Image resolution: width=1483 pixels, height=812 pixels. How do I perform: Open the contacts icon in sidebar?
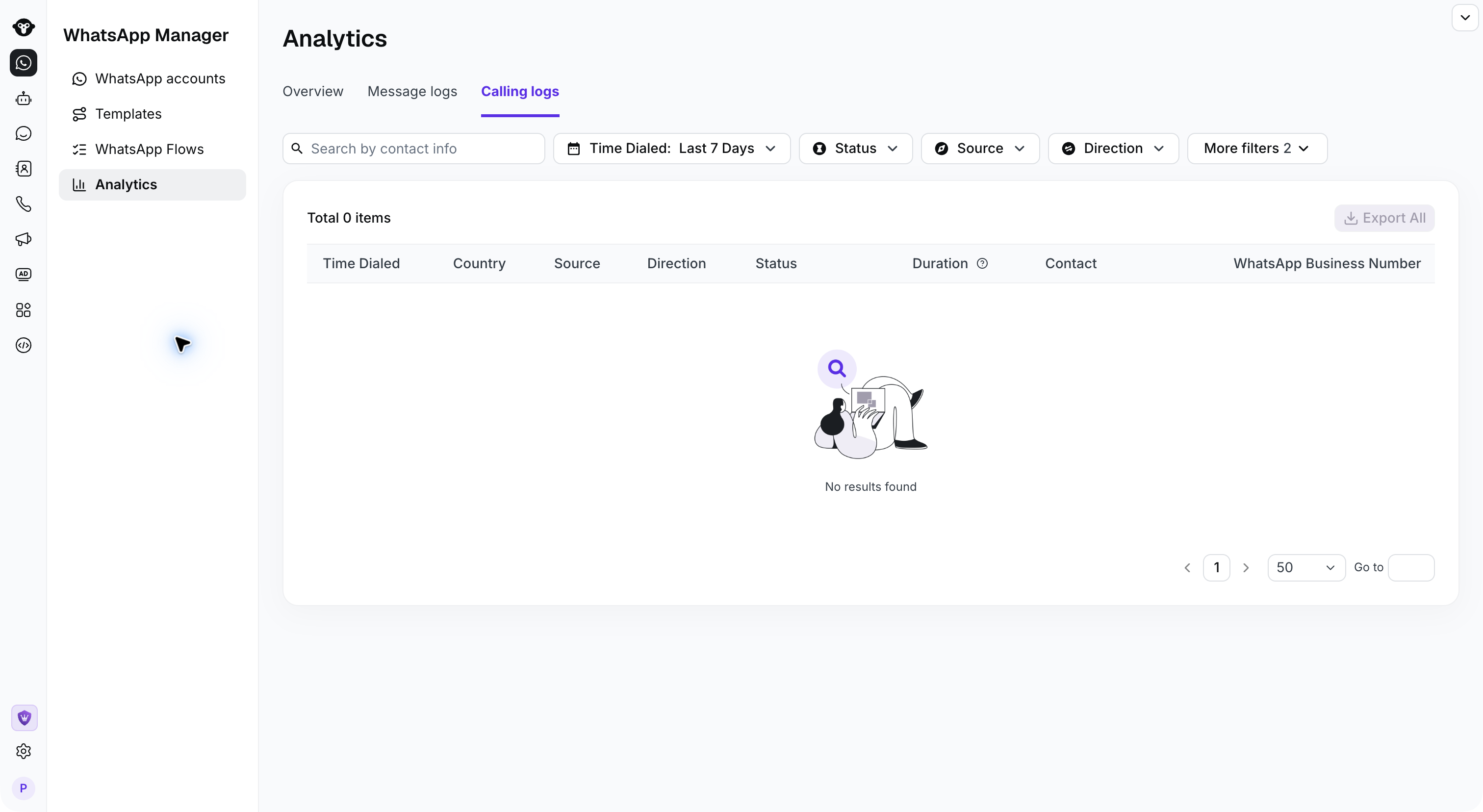tap(24, 169)
